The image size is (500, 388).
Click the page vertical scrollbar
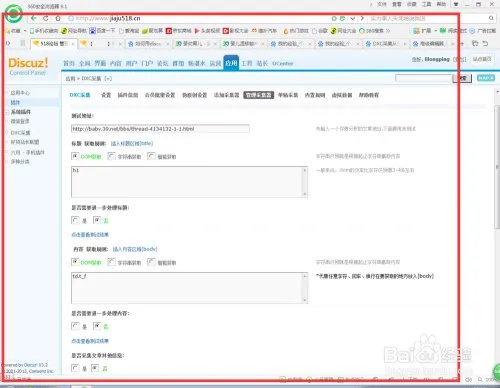pos(497,167)
